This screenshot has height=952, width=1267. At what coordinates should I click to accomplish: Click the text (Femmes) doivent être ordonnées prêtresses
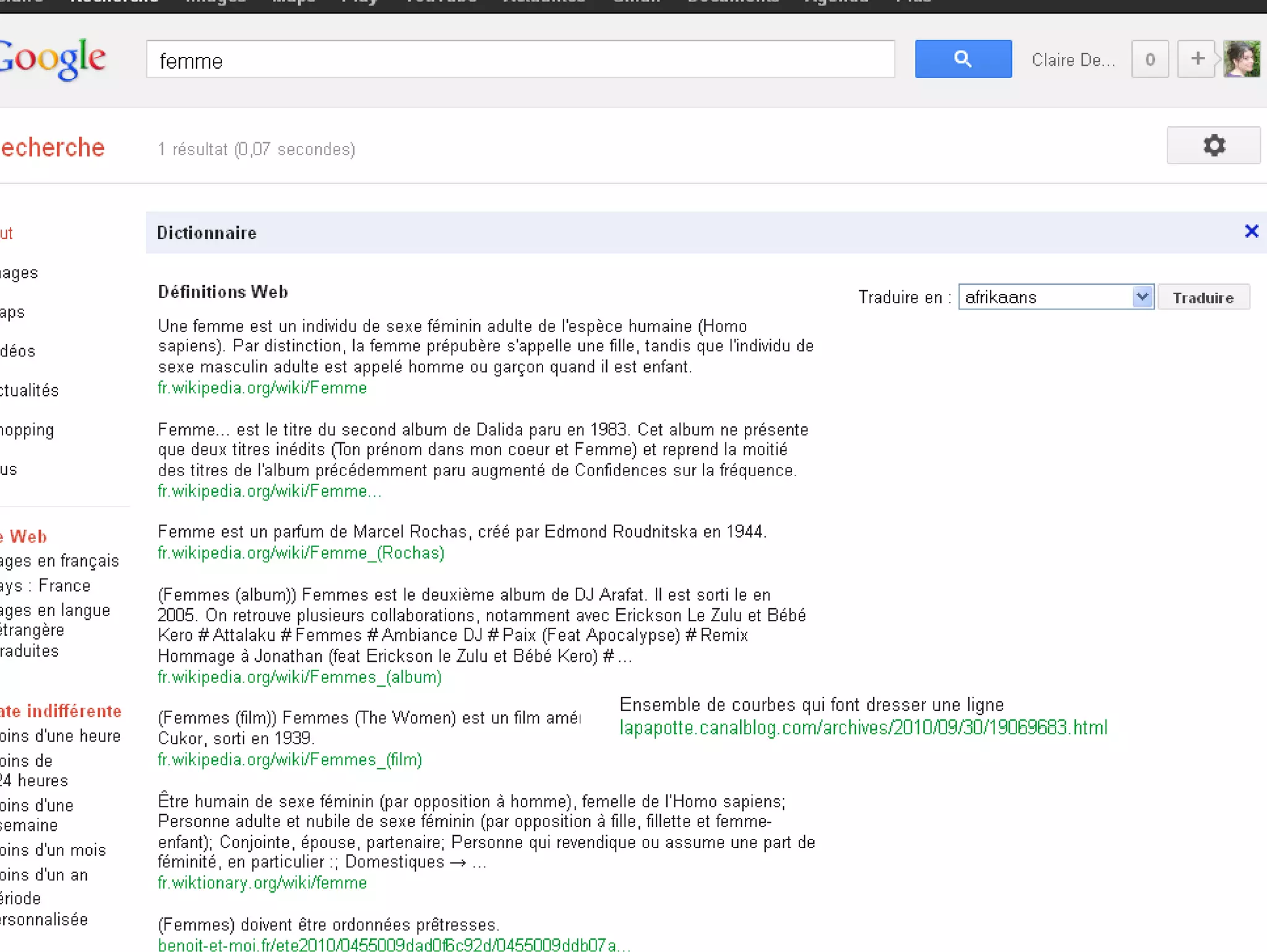(329, 925)
